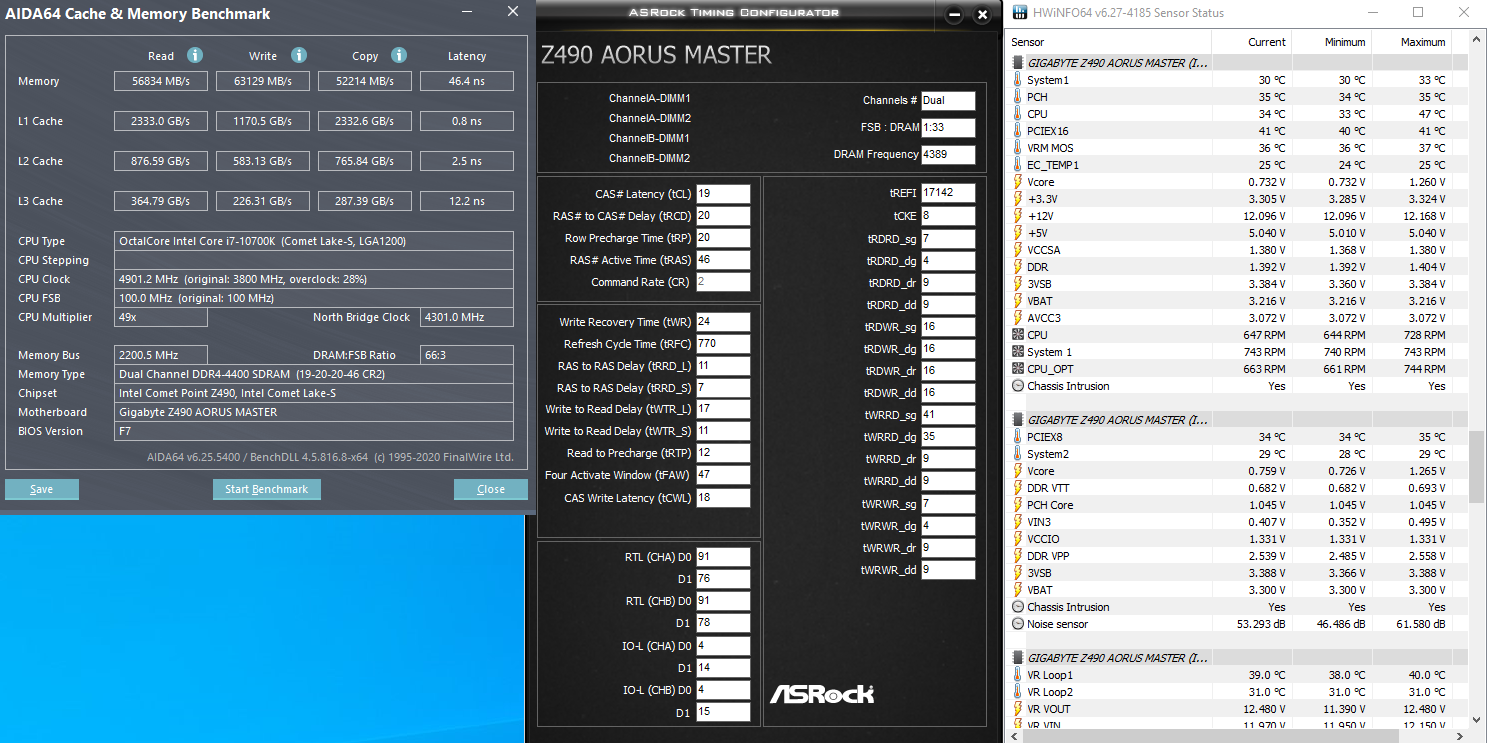Click the VCCIO lightning icon
The height and width of the screenshot is (743, 1487).
(x=1018, y=539)
